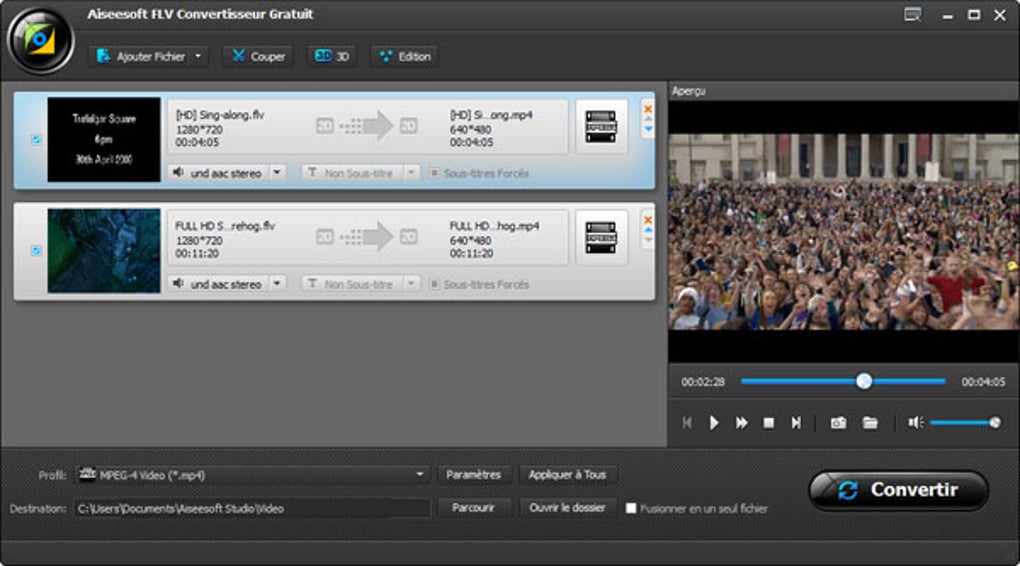Click 2D output icon for [HD] Si...ong.mp4
Image resolution: width=1020 pixels, height=566 pixels.
(x=409, y=126)
